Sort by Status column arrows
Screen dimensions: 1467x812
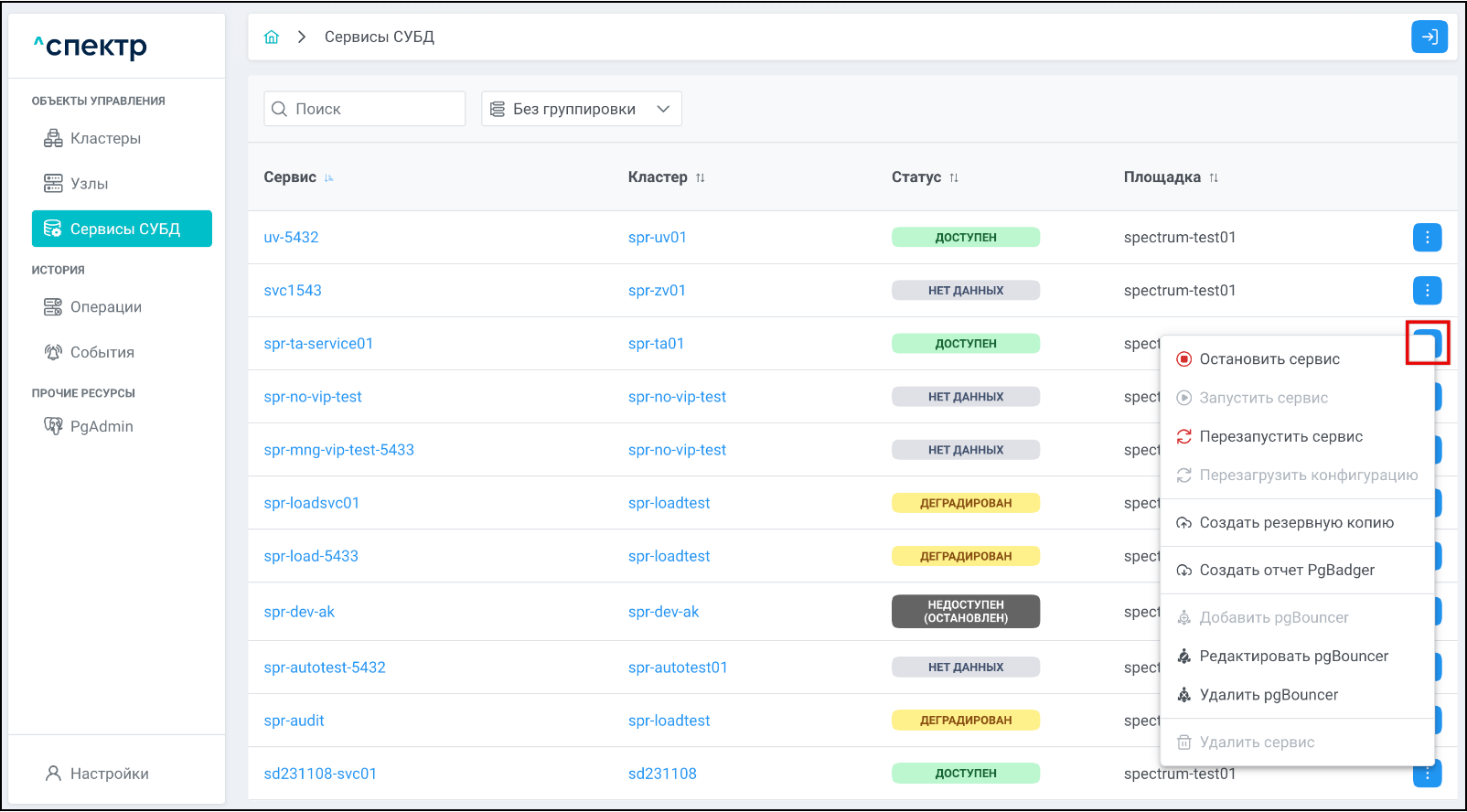coord(954,178)
